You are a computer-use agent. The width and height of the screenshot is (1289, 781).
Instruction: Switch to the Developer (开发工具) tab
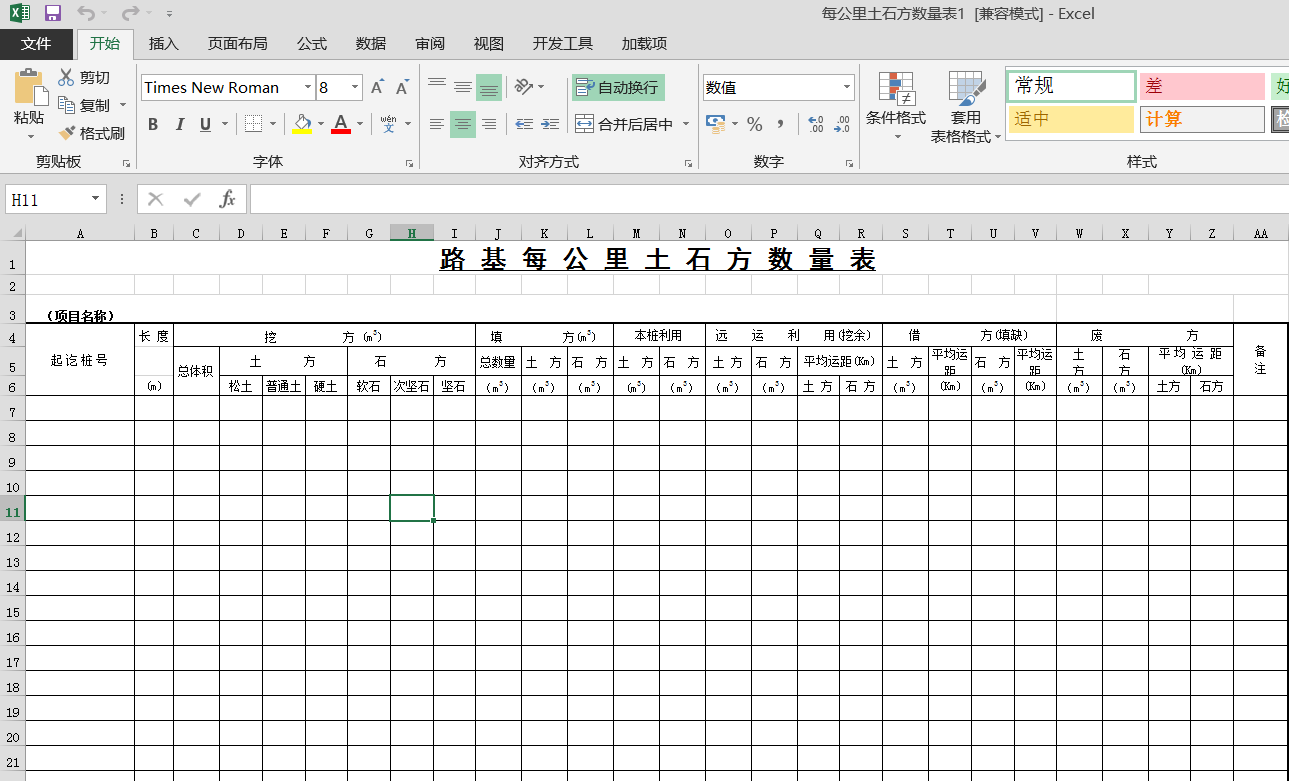[x=563, y=44]
